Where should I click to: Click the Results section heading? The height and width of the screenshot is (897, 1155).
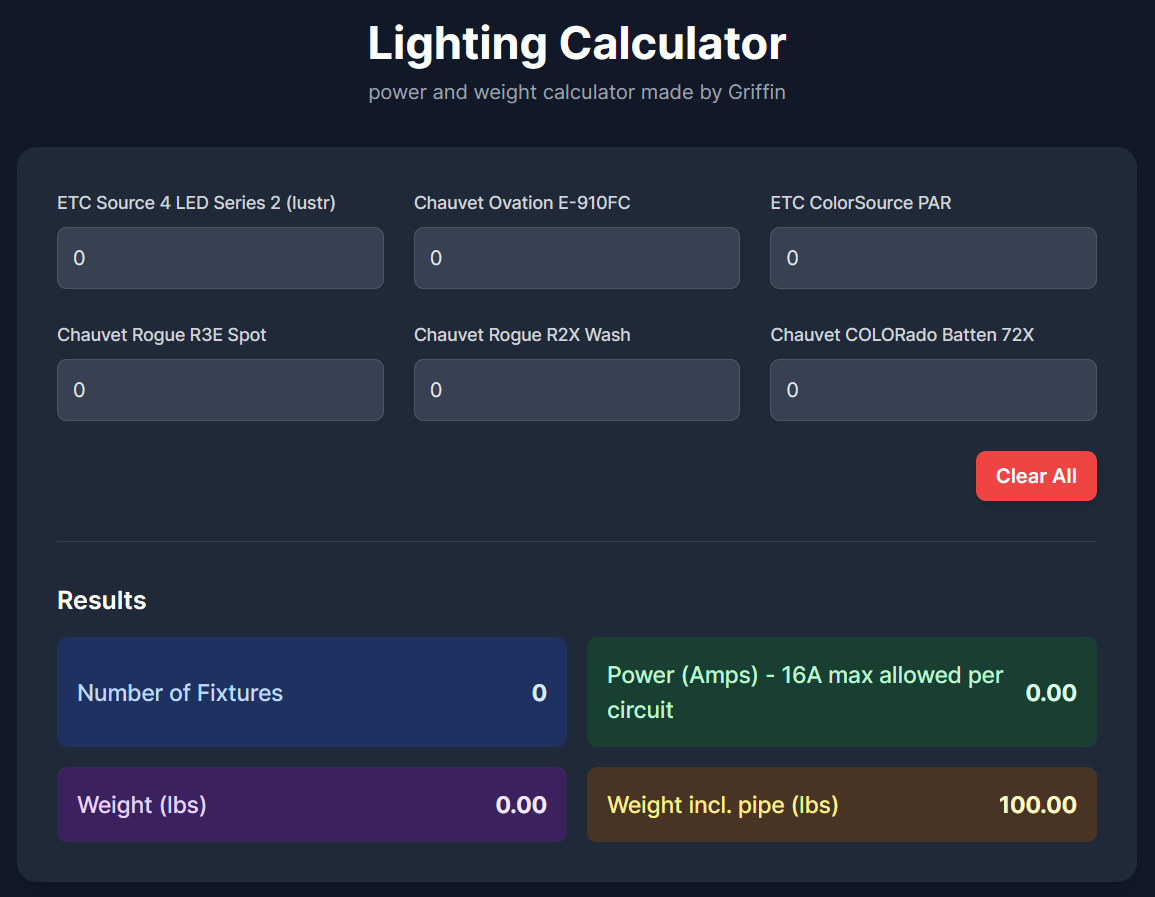click(102, 600)
